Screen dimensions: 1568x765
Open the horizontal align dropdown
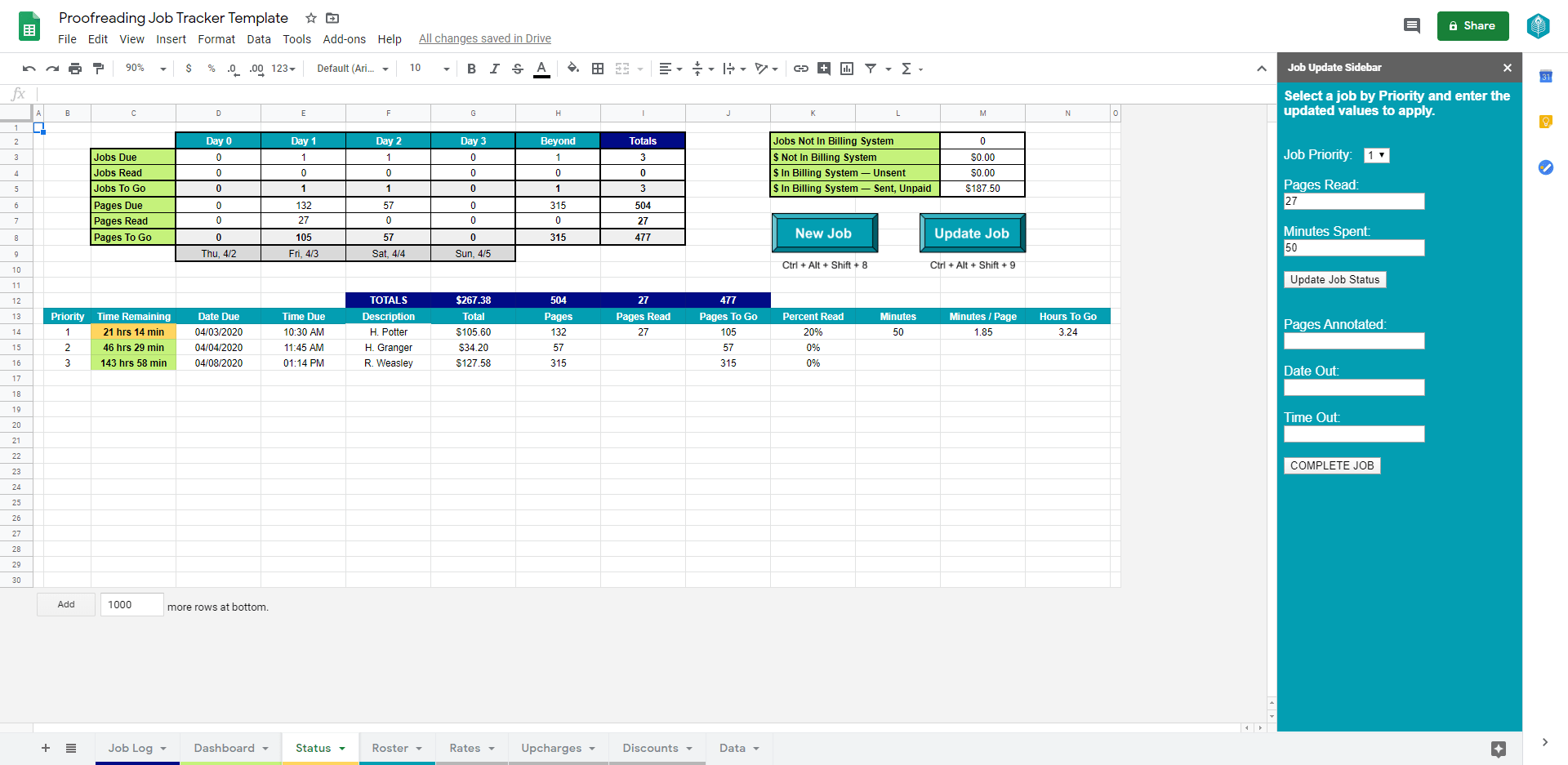click(x=670, y=69)
